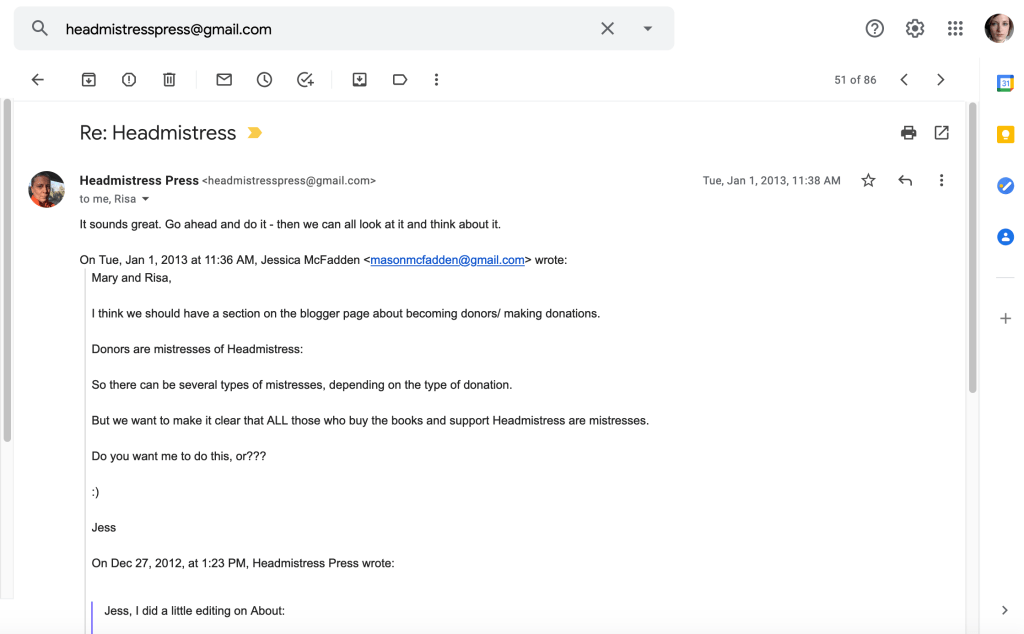Click the search field containing headmistresspress@gmail.com
Screen dimensions: 1024x634
coord(320,29)
